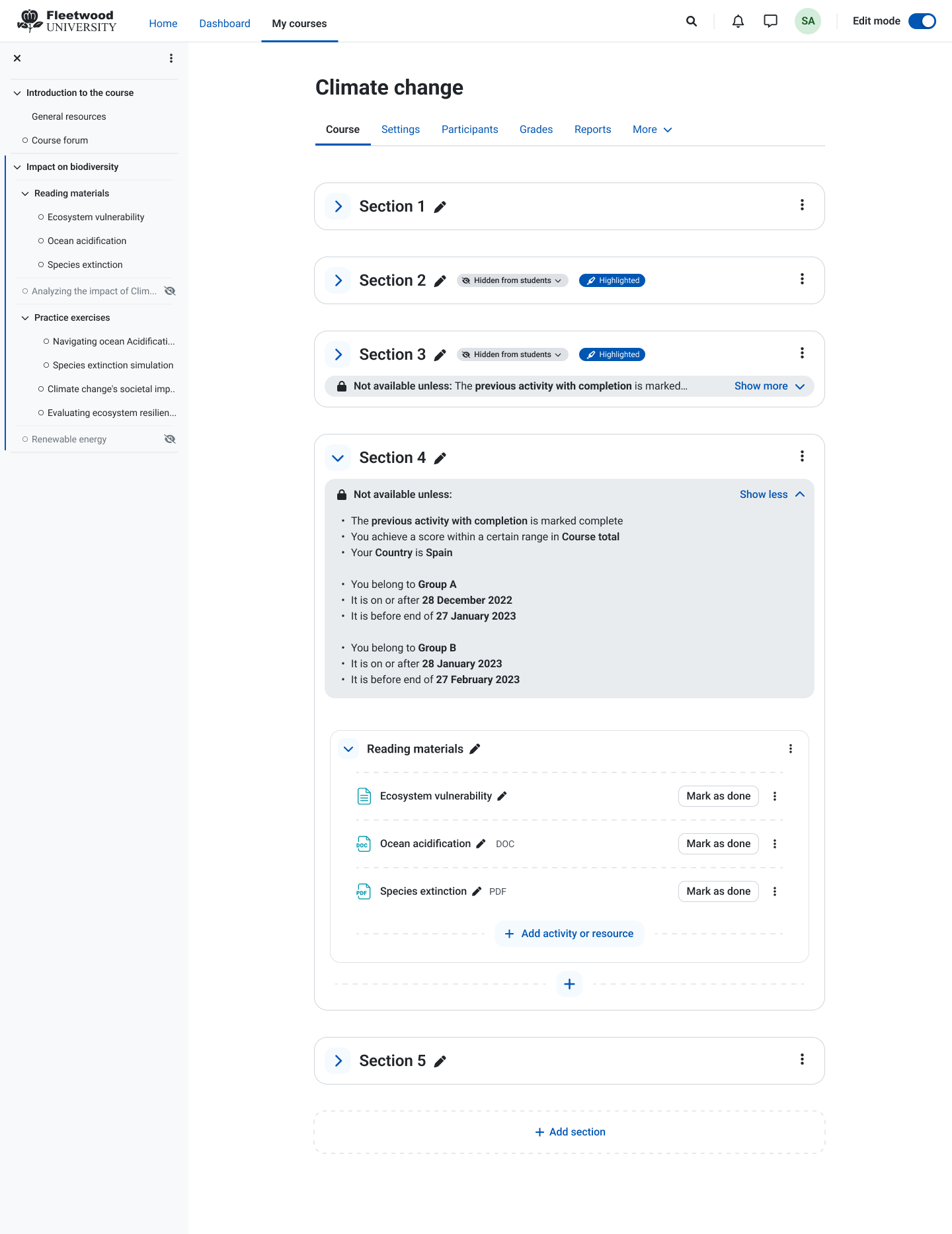Edit Ecosystem vulnerability title pencil

click(502, 796)
